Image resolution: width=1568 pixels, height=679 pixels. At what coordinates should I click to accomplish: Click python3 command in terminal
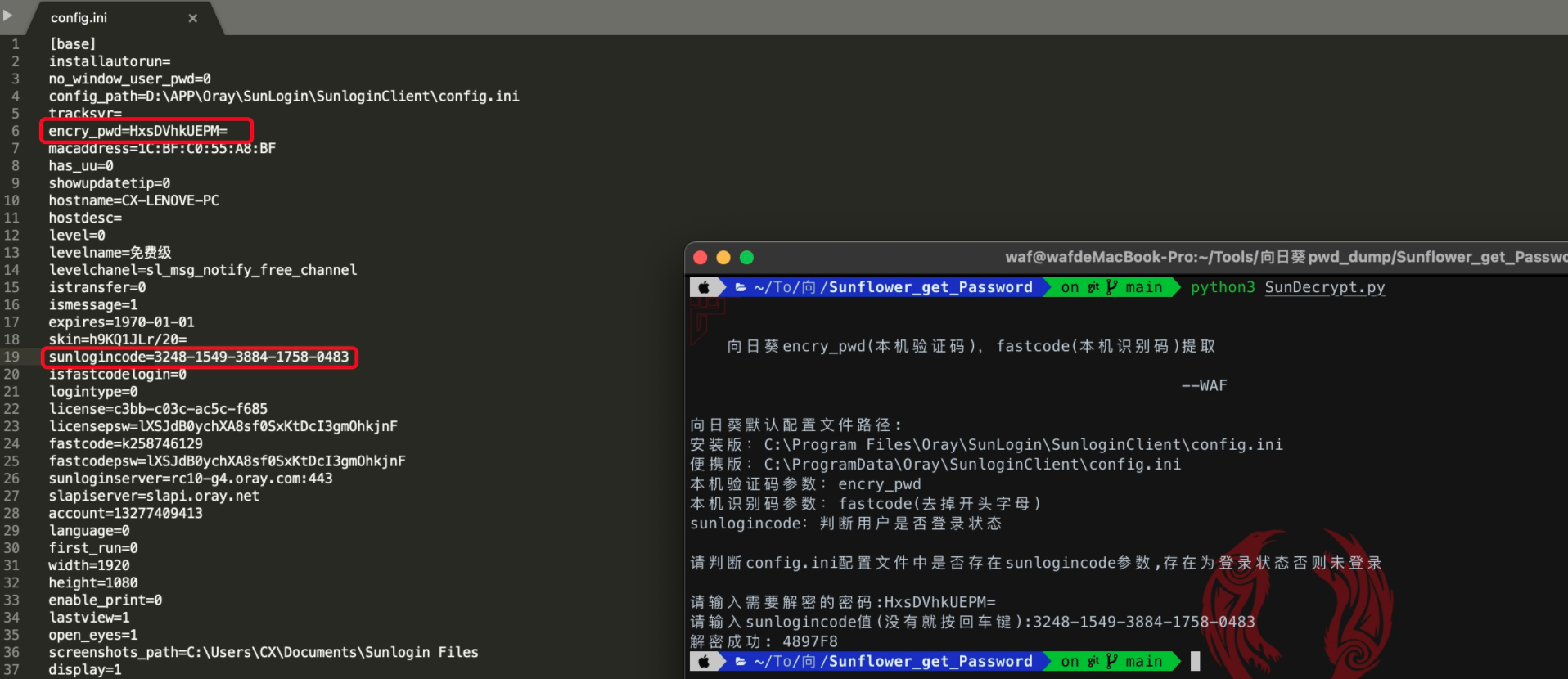click(x=1223, y=287)
